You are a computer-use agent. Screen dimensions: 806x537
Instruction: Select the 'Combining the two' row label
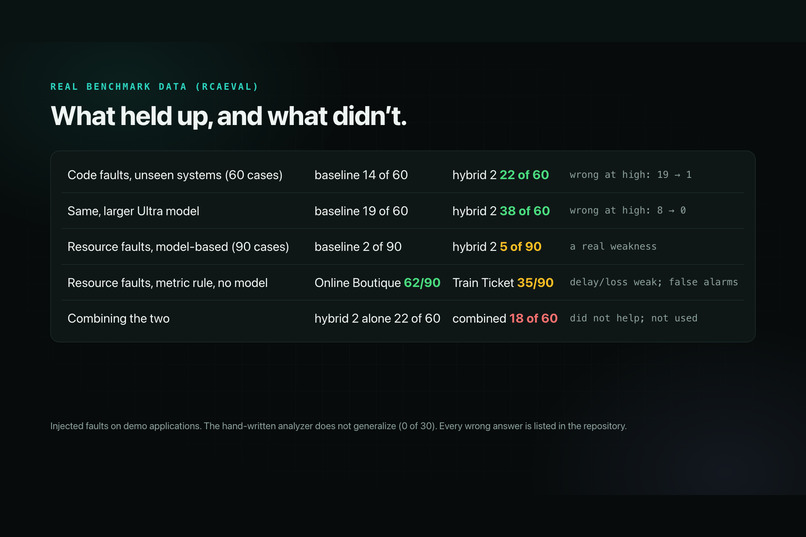118,319
